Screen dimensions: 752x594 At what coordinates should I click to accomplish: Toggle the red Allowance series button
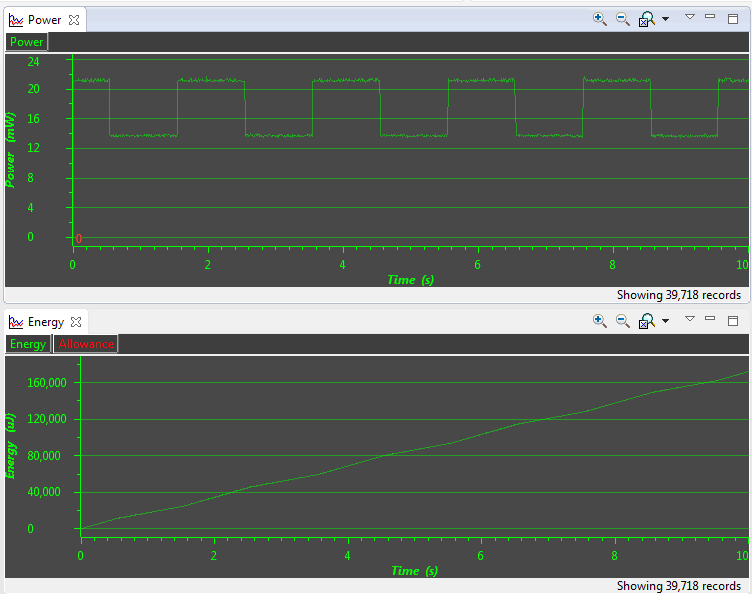tap(86, 344)
